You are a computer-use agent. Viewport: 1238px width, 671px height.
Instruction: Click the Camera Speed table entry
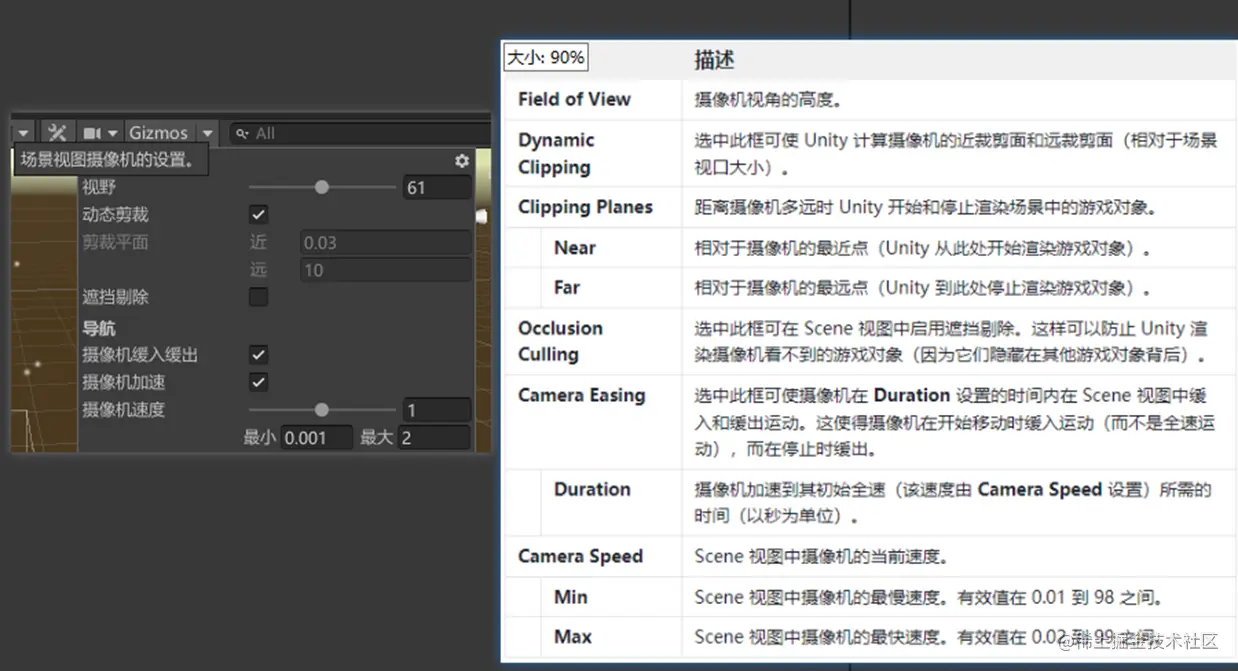[x=580, y=556]
